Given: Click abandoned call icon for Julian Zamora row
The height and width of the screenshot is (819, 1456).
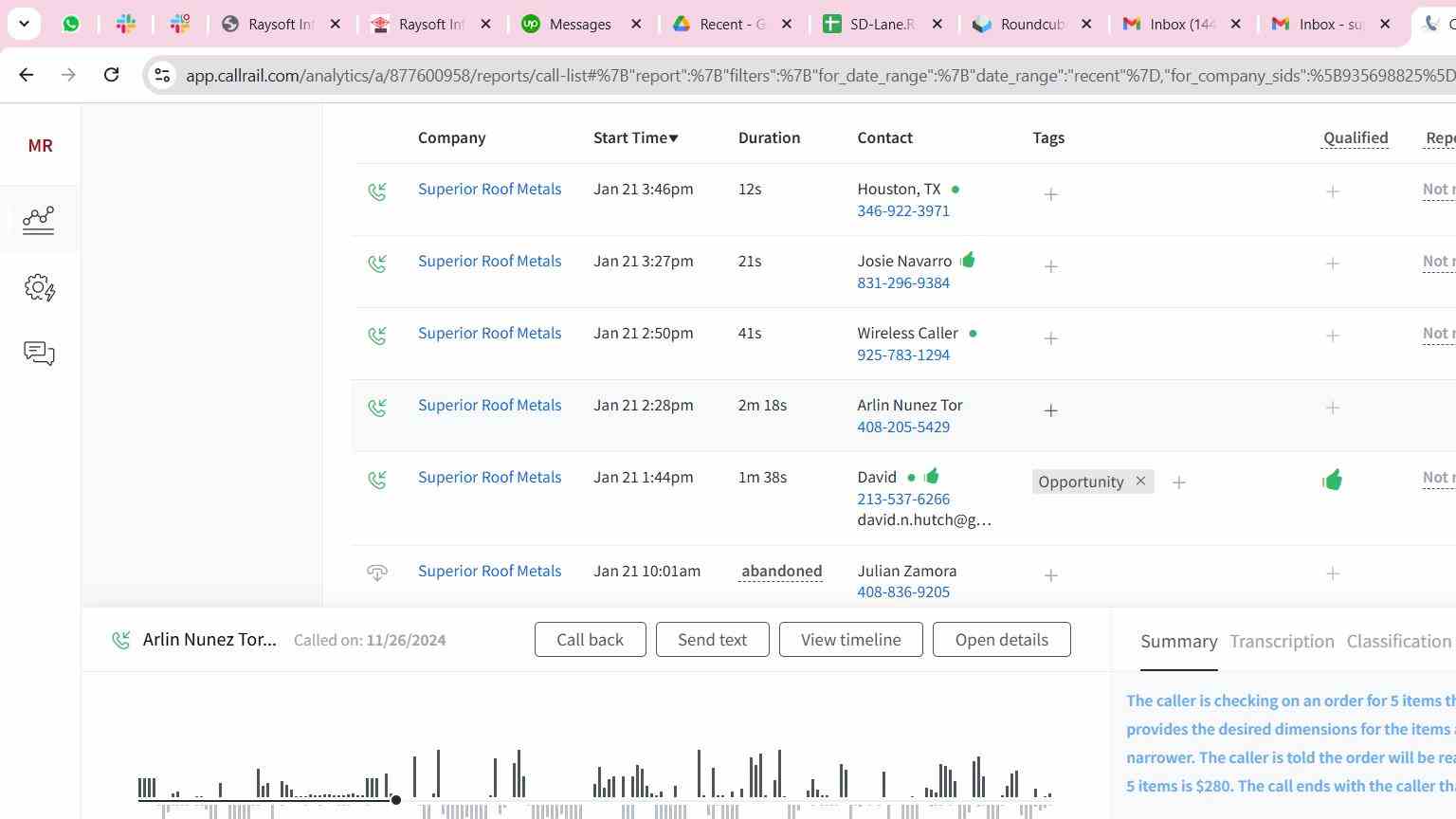Looking at the screenshot, I should 377,573.
